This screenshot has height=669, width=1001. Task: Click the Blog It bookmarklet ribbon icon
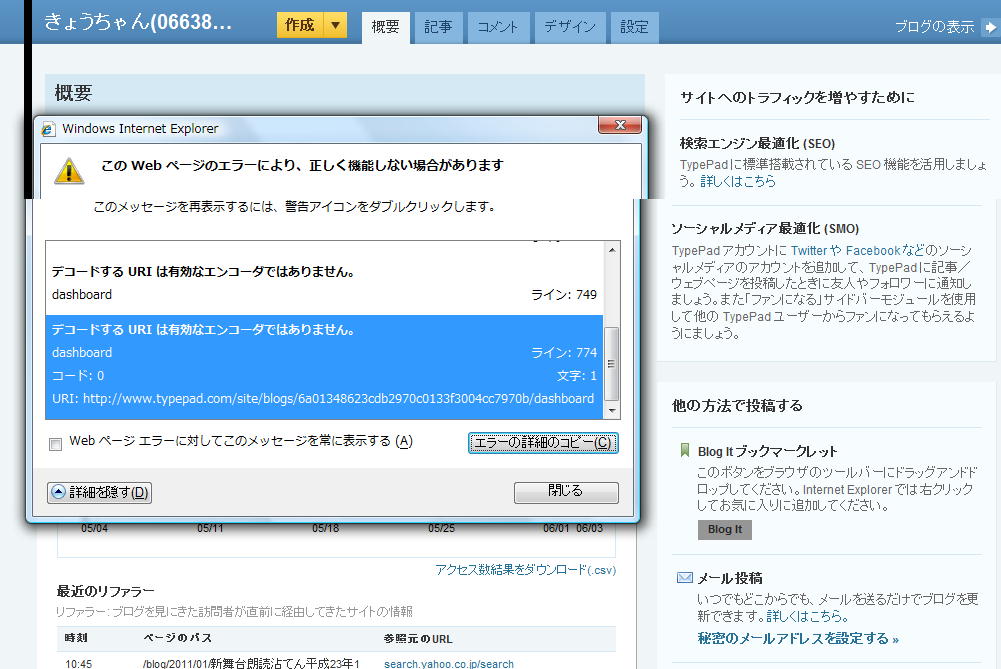click(685, 451)
